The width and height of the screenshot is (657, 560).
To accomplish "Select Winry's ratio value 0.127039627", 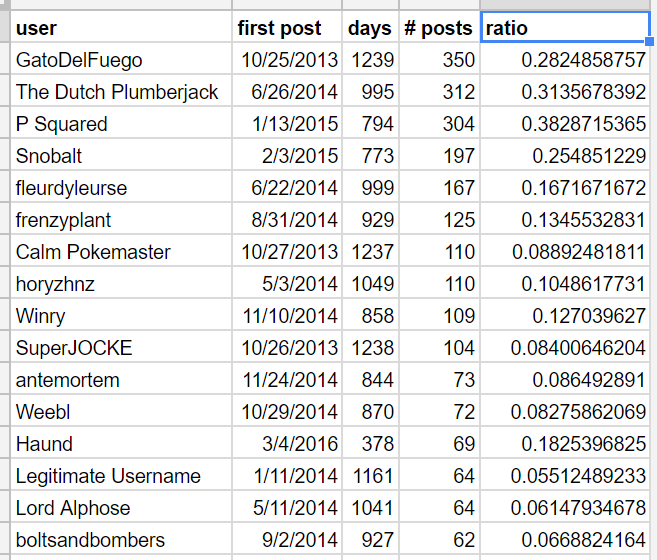I will tap(565, 316).
